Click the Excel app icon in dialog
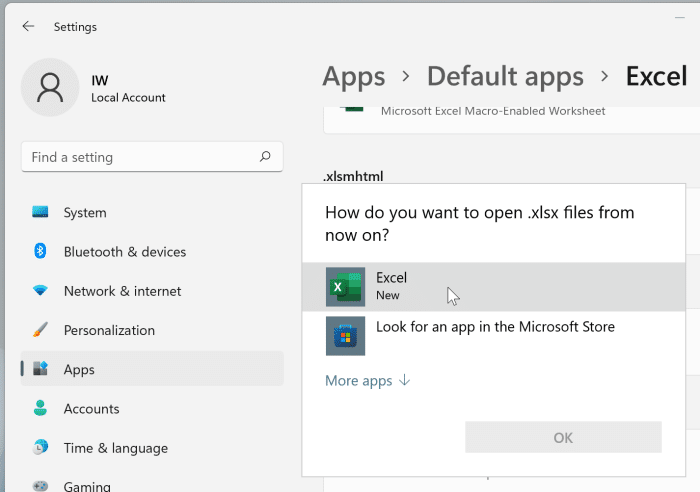 (x=345, y=287)
